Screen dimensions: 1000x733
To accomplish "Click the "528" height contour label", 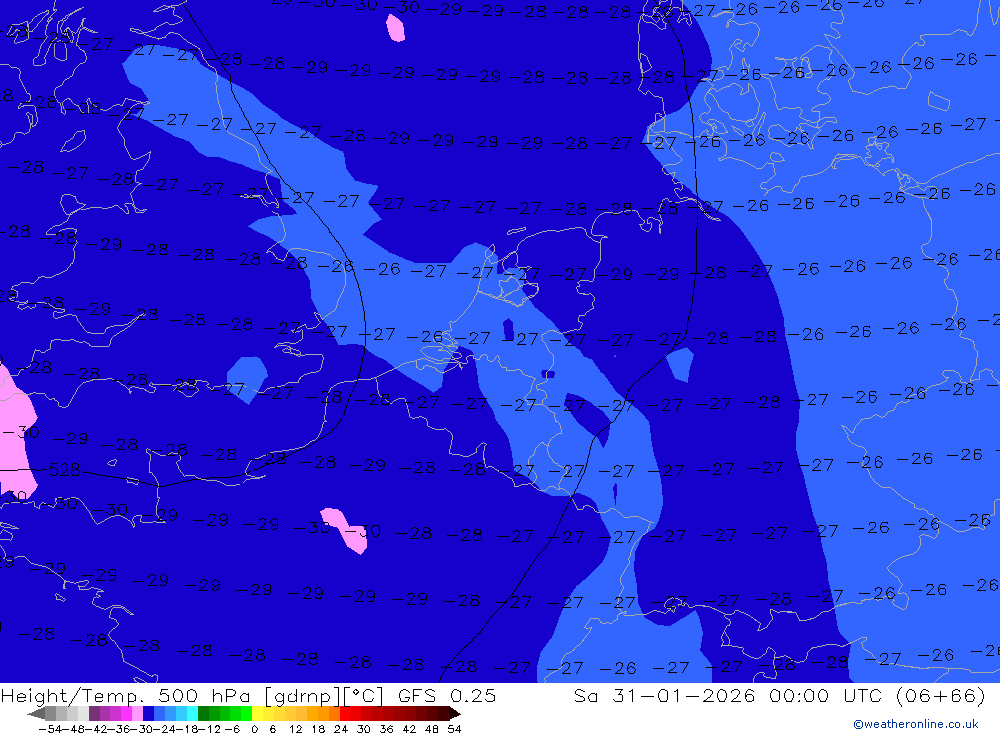I will (x=64, y=470).
